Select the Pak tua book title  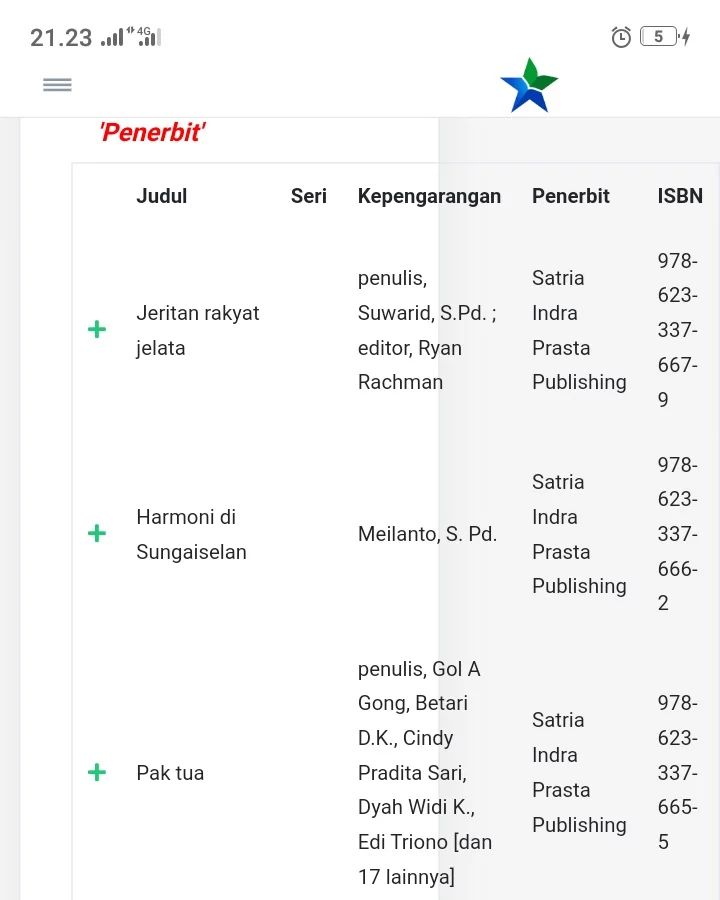pyautogui.click(x=170, y=773)
